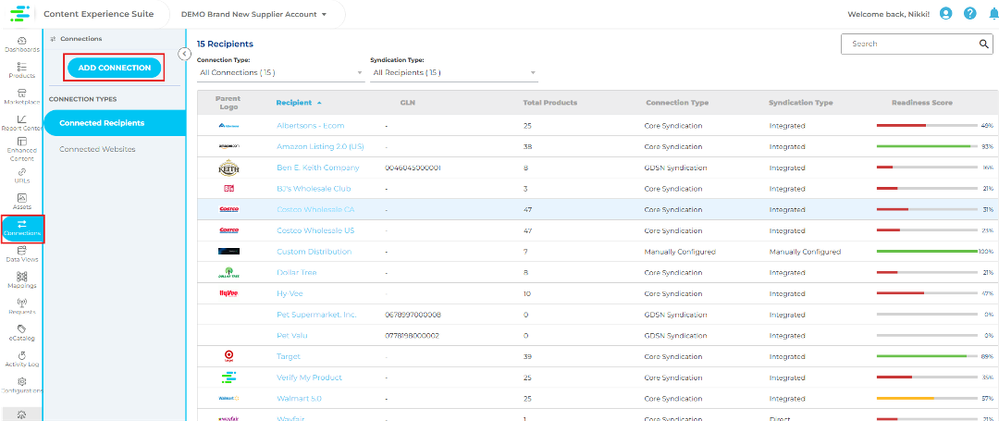Select Connections in the sidebar
Image resolution: width=999 pixels, height=422 pixels.
(22, 229)
